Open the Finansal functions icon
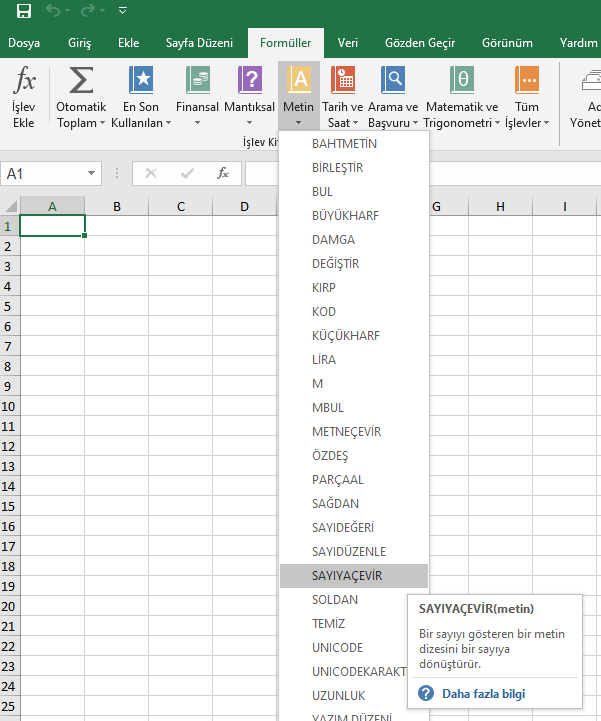This screenshot has height=721, width=601. click(197, 82)
